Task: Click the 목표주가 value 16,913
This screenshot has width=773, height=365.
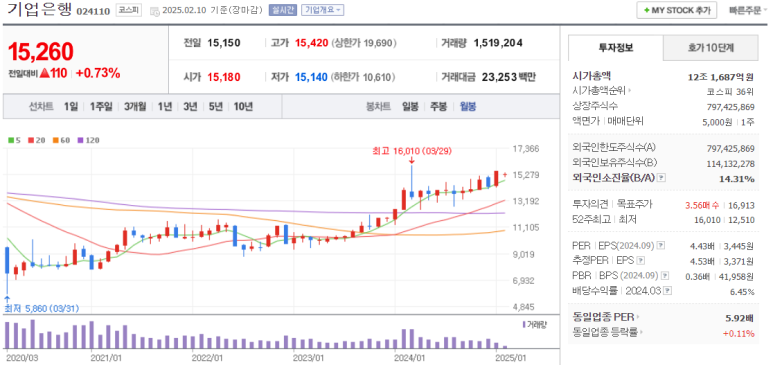Action: pos(741,205)
